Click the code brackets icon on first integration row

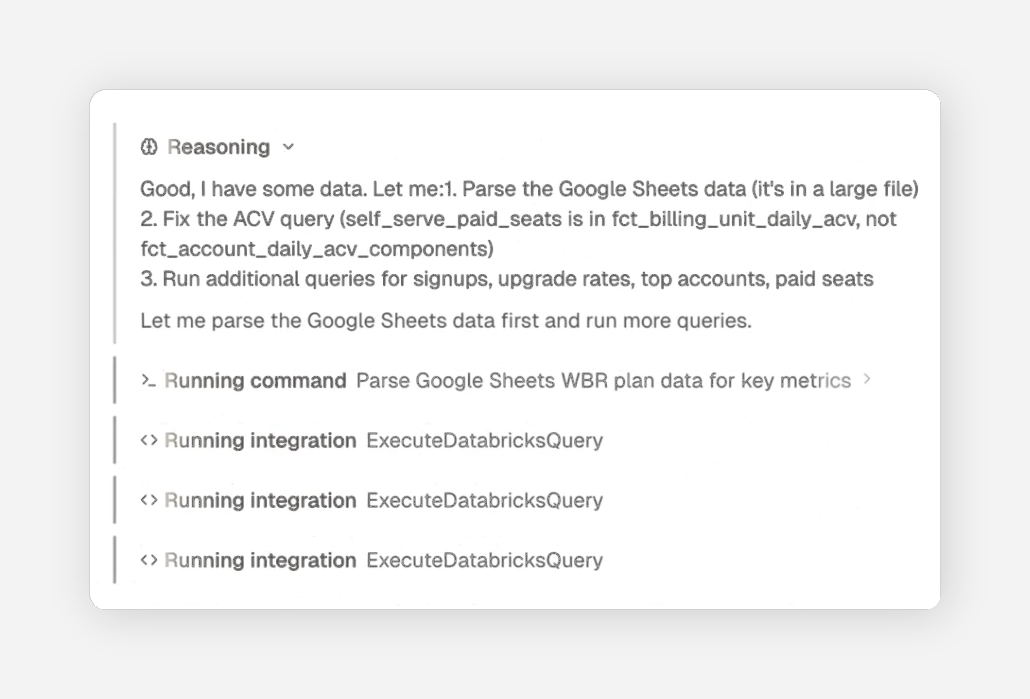(148, 440)
